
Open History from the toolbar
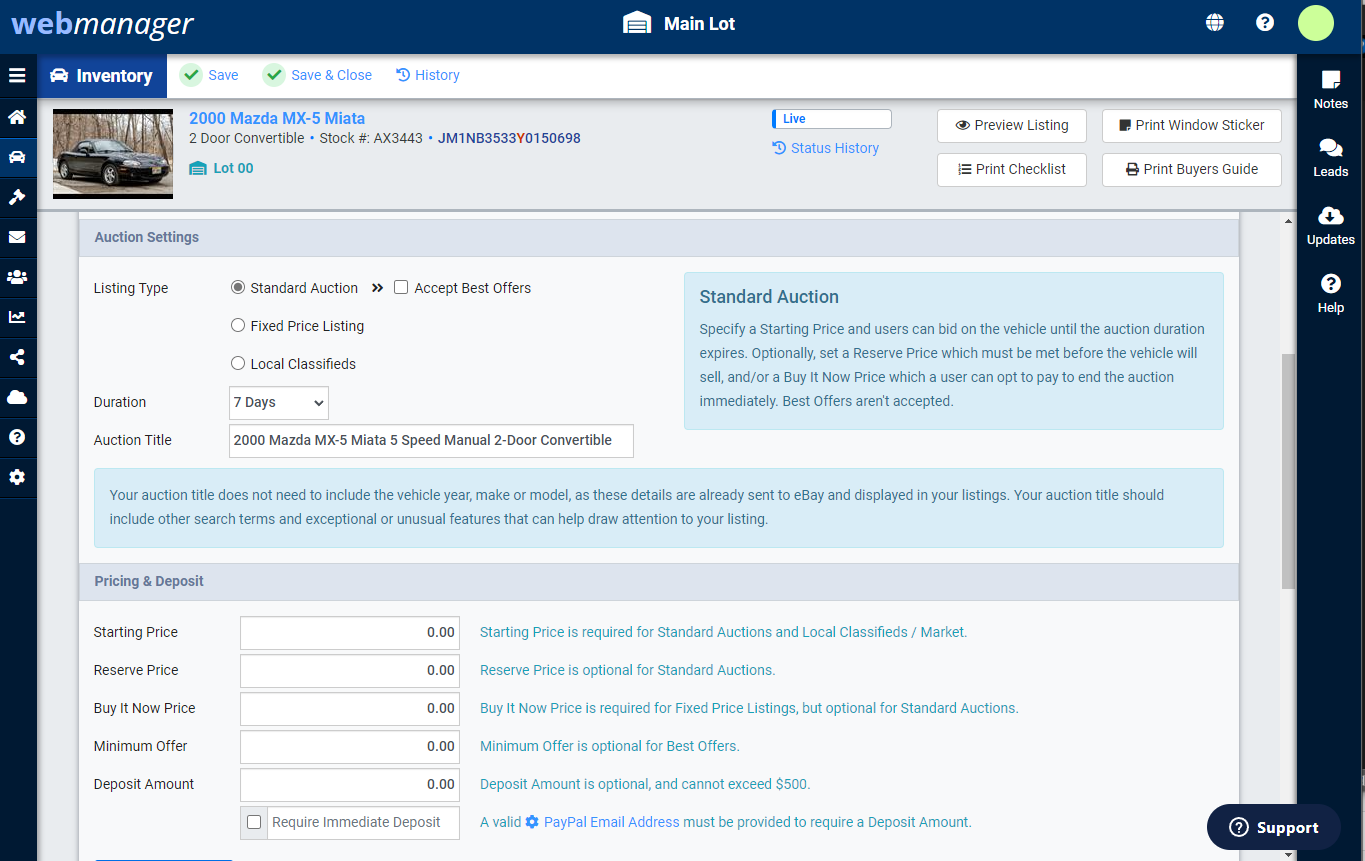(x=428, y=75)
